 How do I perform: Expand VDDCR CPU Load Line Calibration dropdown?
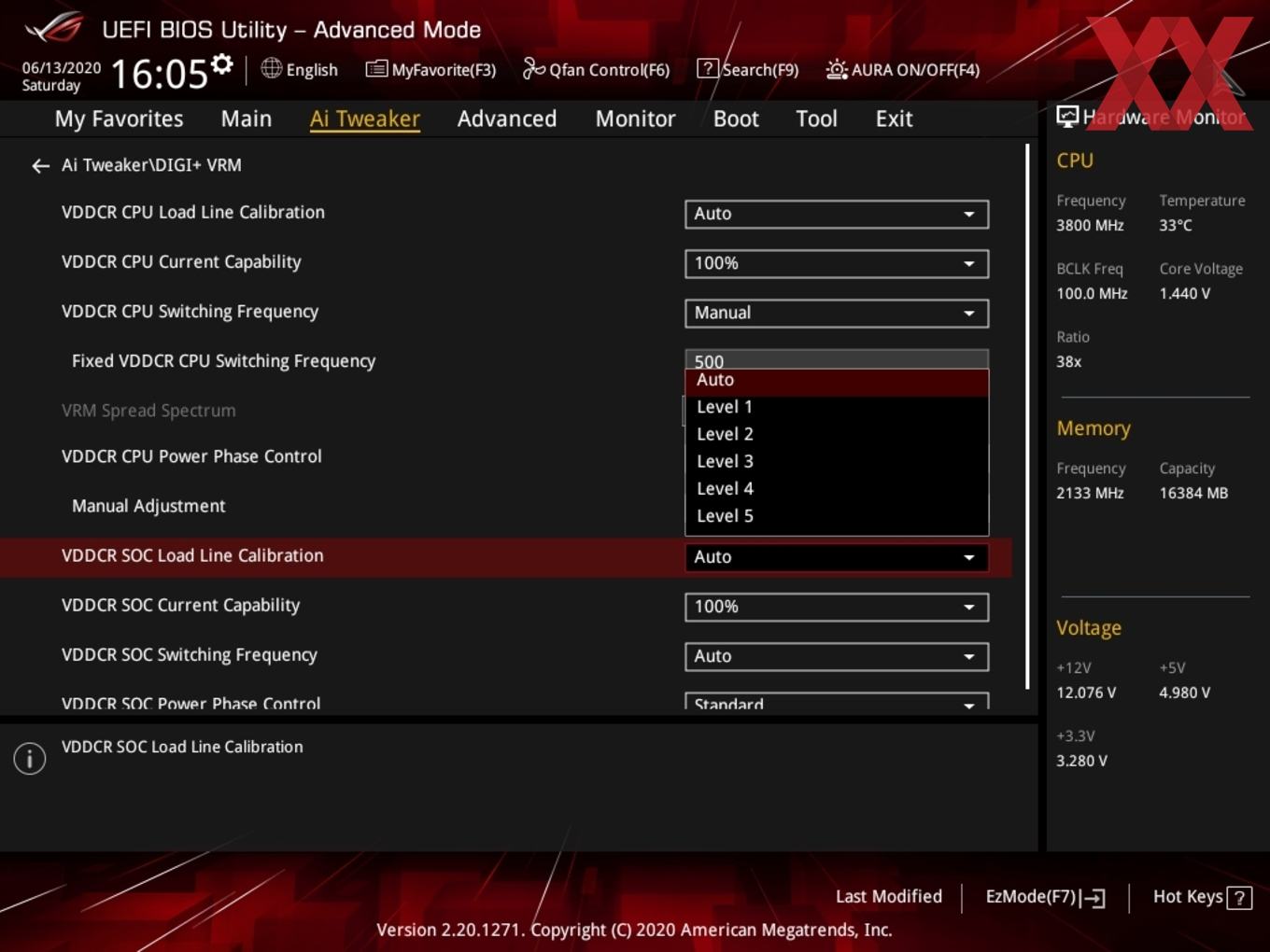click(x=837, y=214)
